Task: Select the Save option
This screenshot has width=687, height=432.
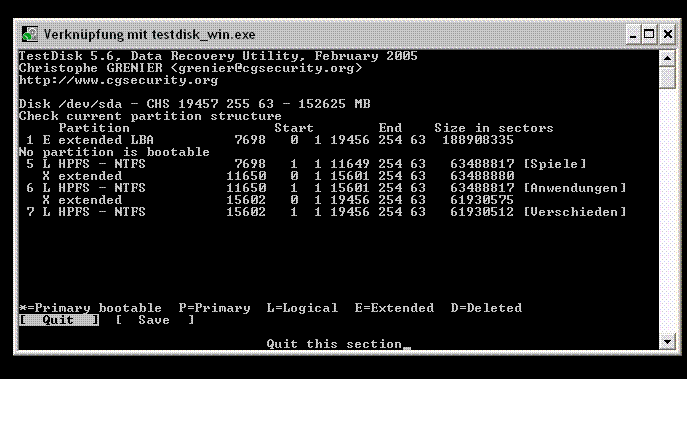Action: coord(155,320)
